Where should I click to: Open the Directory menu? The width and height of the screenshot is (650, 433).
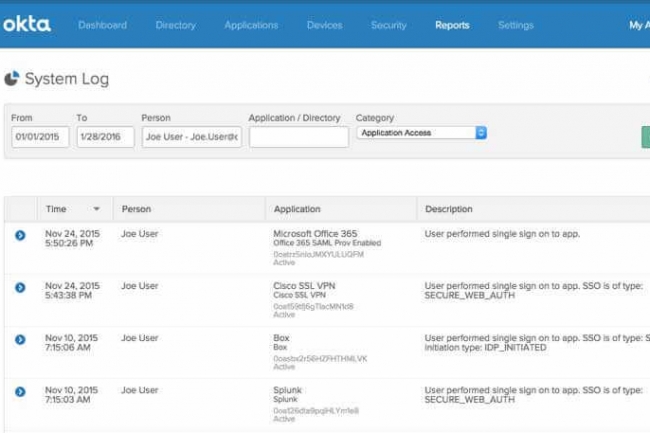pyautogui.click(x=176, y=25)
